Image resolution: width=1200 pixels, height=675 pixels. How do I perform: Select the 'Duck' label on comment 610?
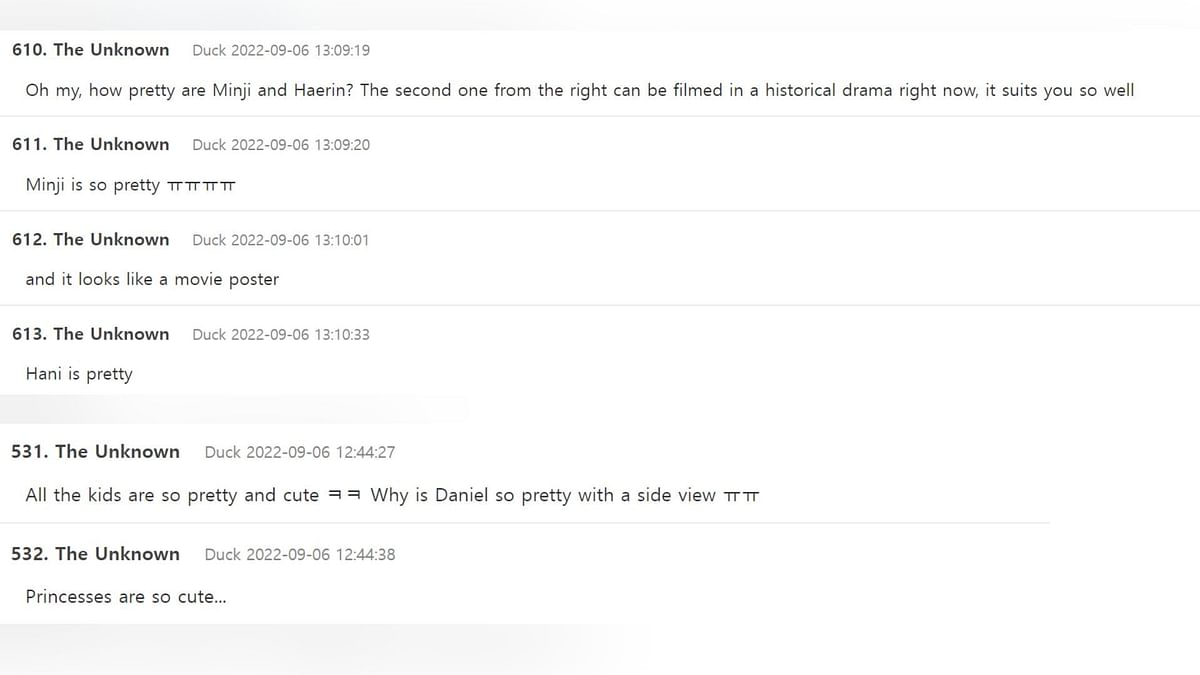[x=209, y=50]
